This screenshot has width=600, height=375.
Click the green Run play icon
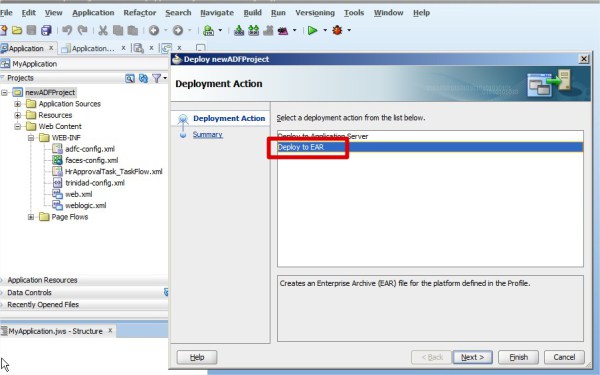click(313, 30)
